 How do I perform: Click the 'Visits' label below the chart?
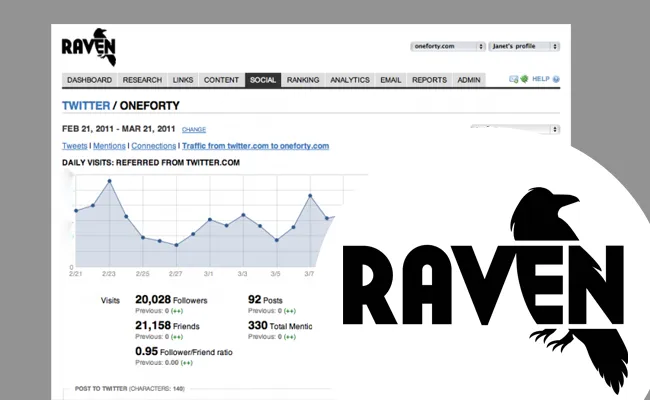[110, 301]
